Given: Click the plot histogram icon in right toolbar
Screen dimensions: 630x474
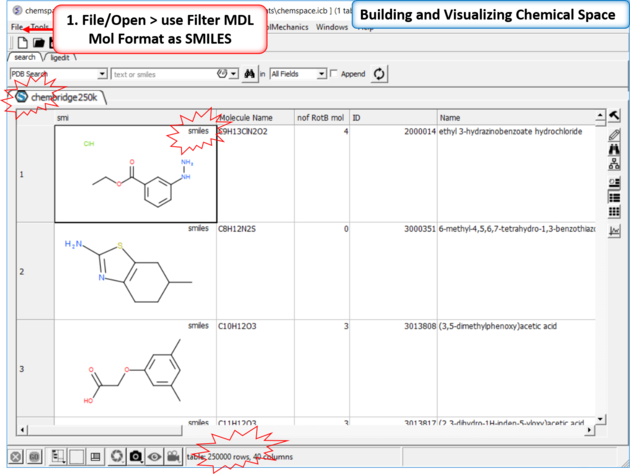Looking at the screenshot, I should [615, 230].
